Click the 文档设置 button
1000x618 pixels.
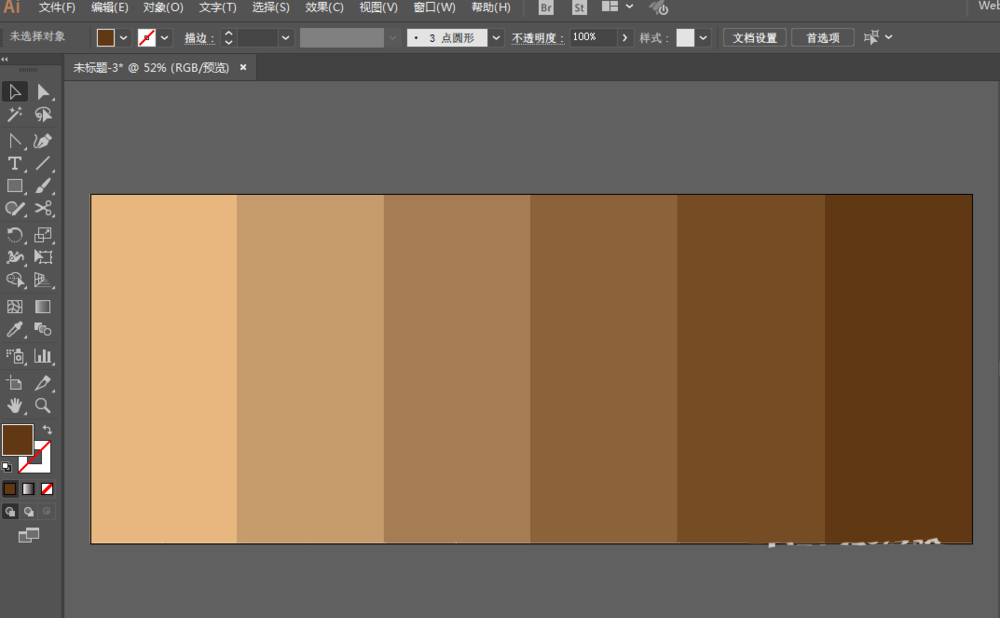tap(754, 38)
